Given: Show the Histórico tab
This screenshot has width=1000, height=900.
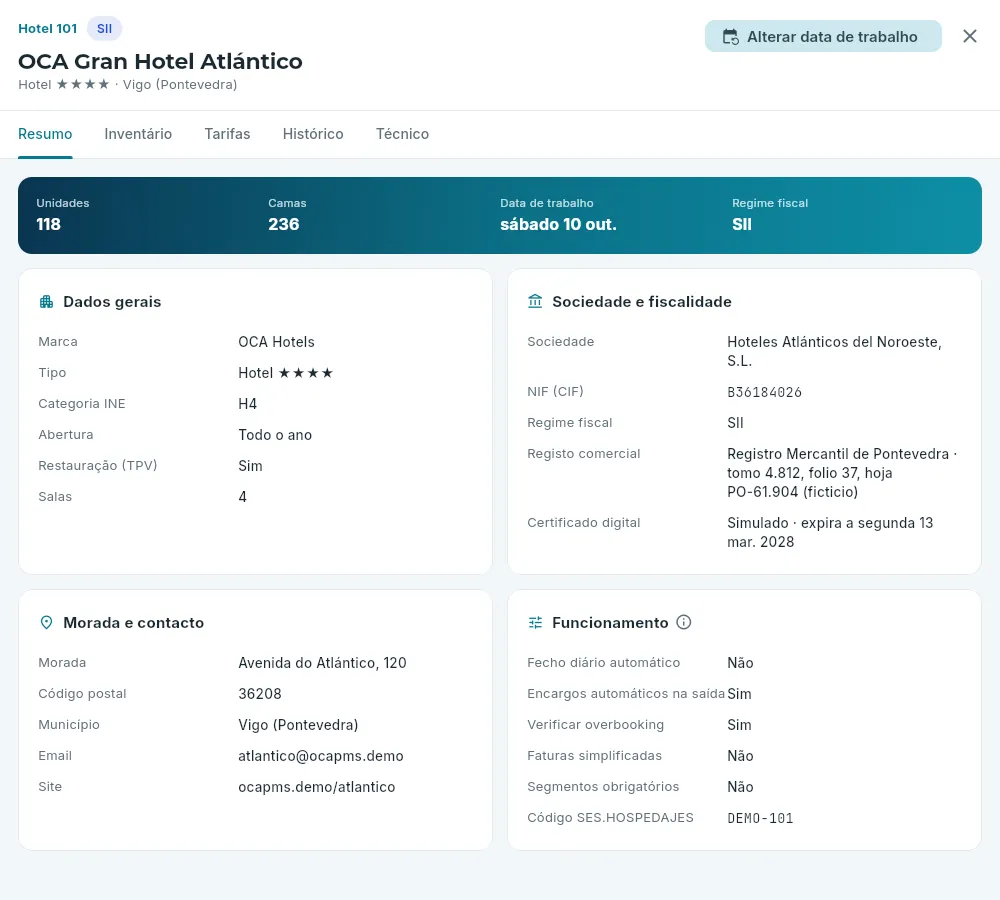Looking at the screenshot, I should point(313,134).
